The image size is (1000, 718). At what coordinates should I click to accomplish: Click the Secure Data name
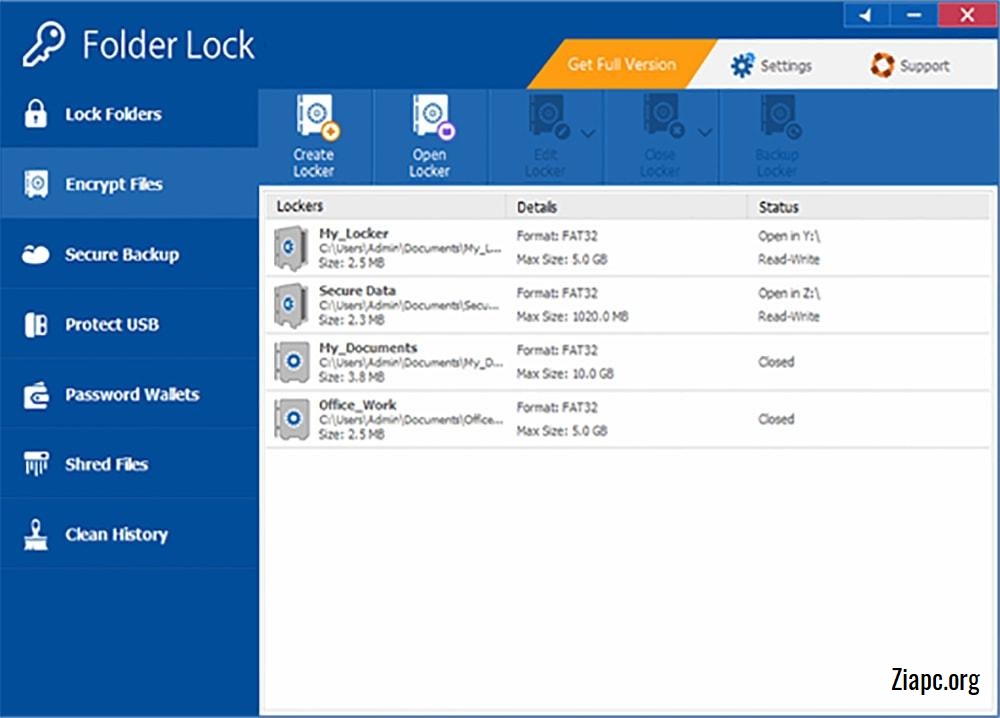357,291
